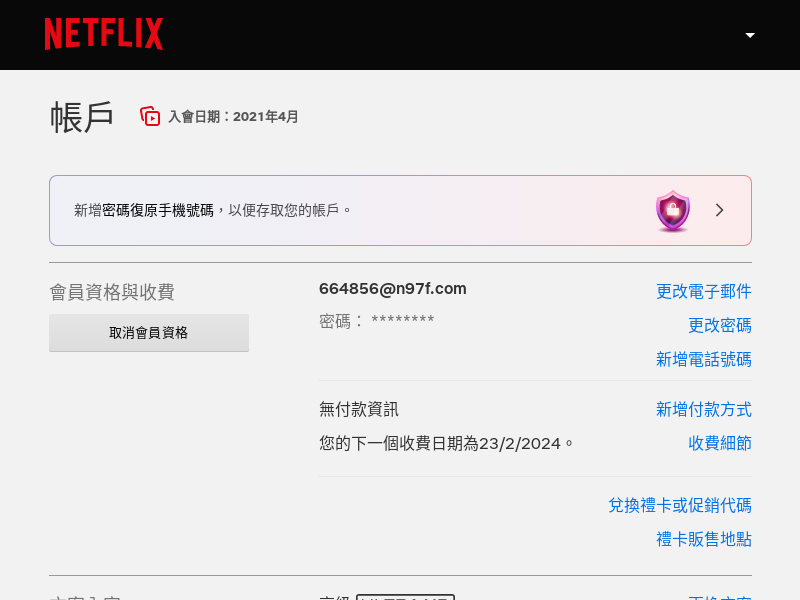Open the 更改電子郵件 link

[704, 291]
